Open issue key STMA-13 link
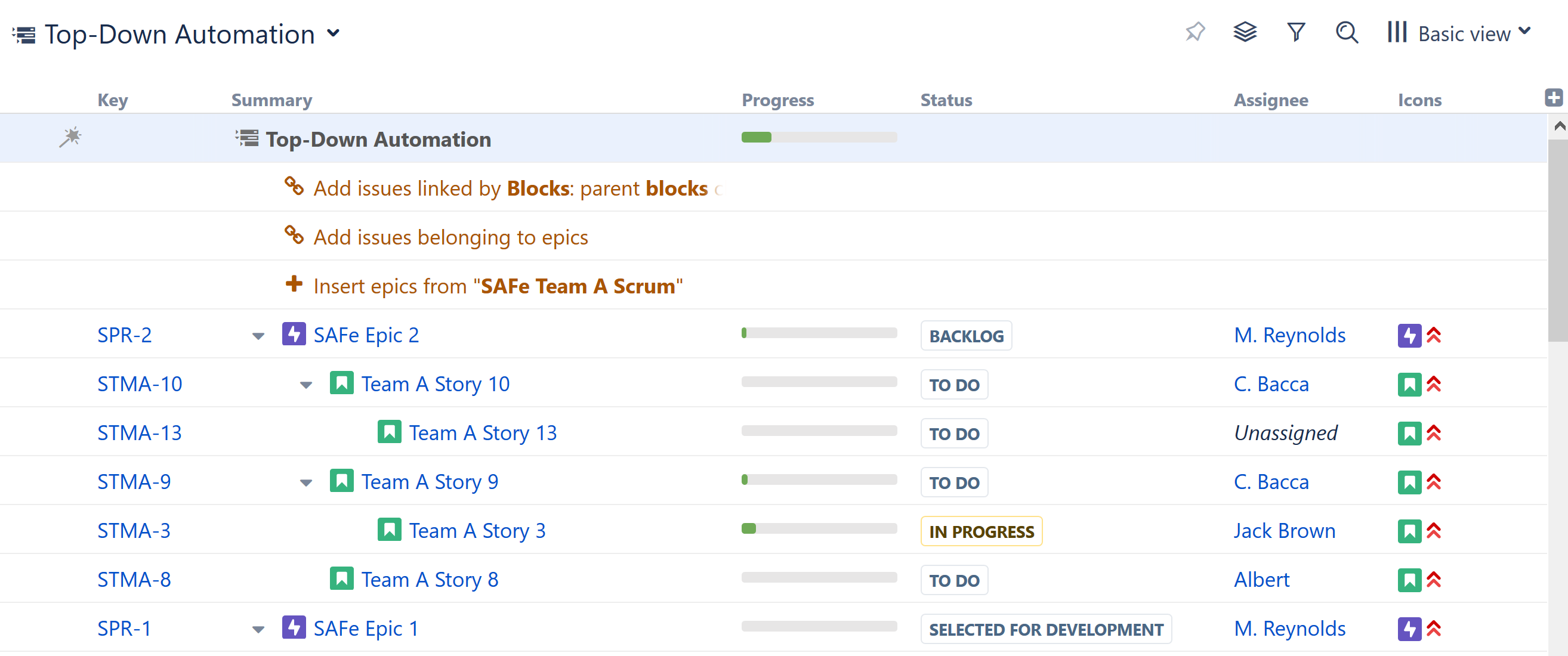The width and height of the screenshot is (1568, 656). coord(140,433)
